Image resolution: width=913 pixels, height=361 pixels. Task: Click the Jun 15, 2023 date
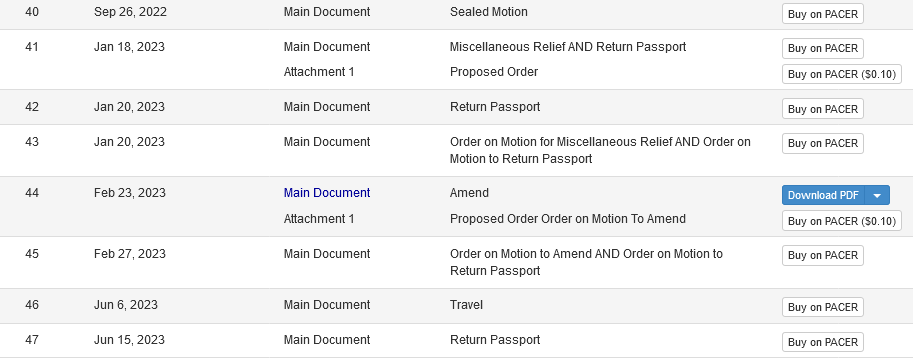129,339
